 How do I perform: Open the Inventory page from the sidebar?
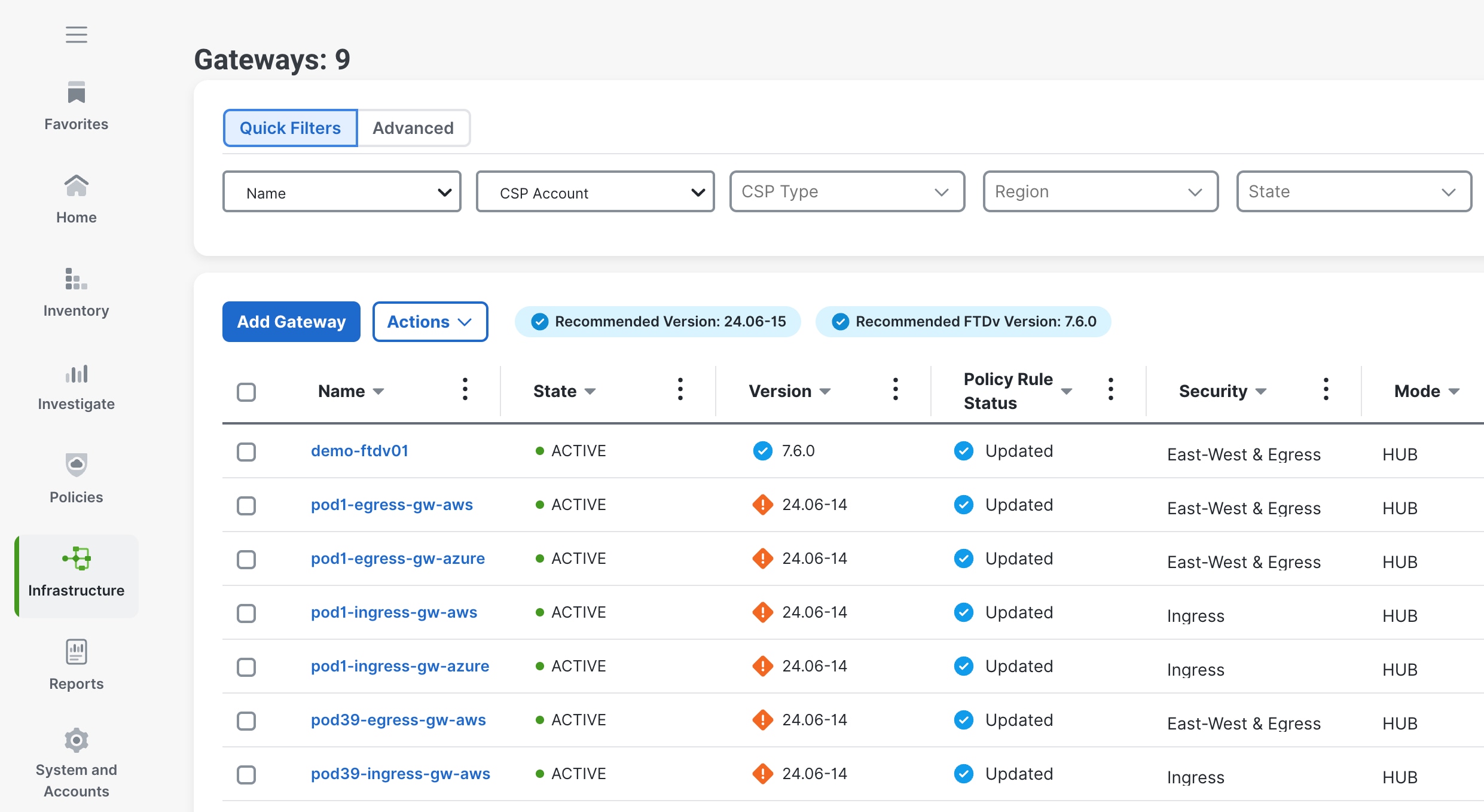[76, 291]
